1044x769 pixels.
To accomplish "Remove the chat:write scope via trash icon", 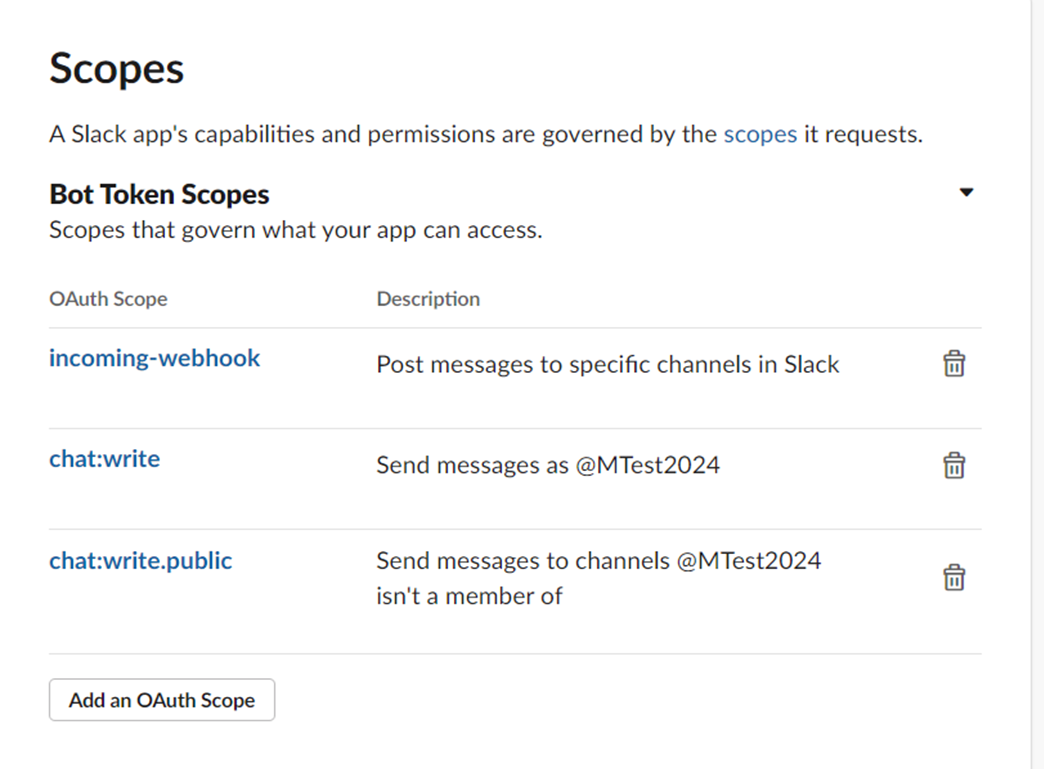I will 953,465.
